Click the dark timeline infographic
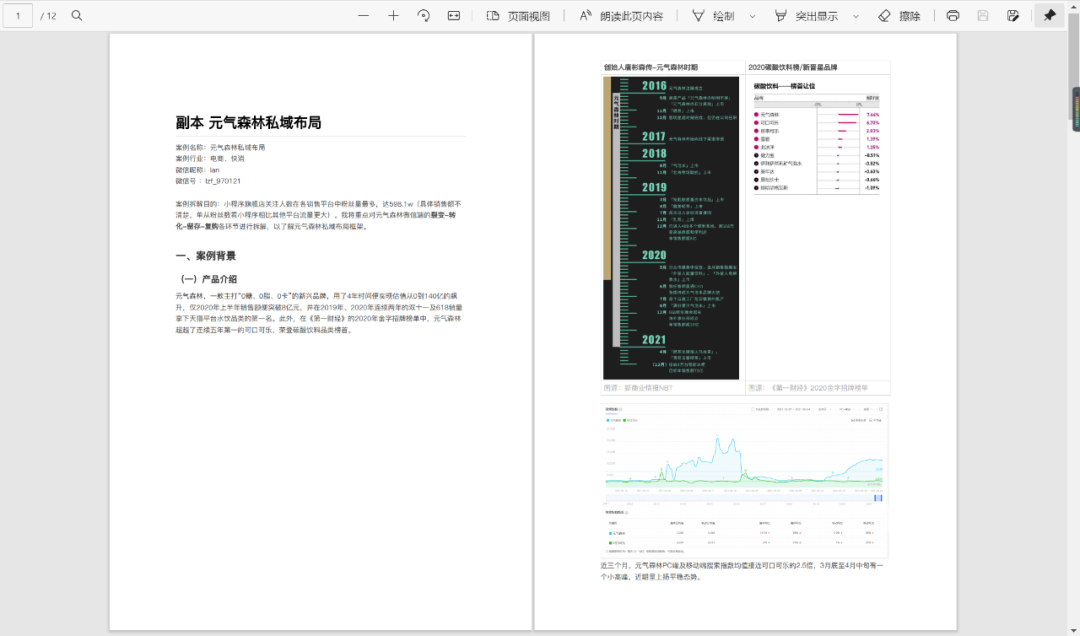 click(x=671, y=227)
